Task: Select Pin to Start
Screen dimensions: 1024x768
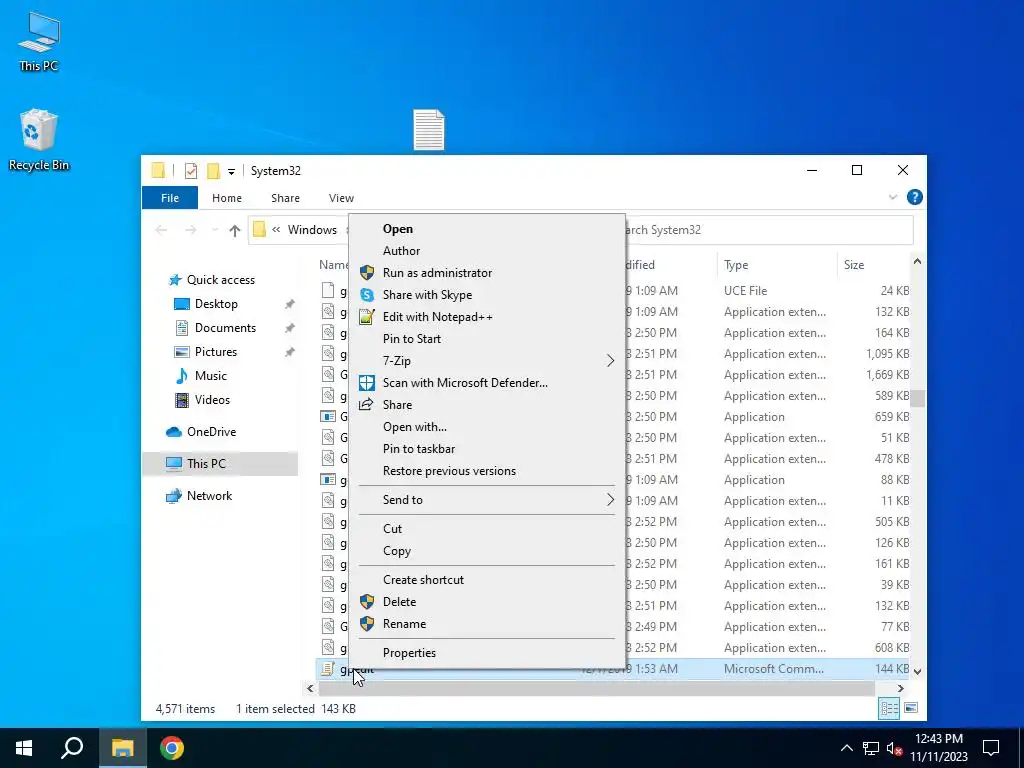Action: tap(487, 339)
